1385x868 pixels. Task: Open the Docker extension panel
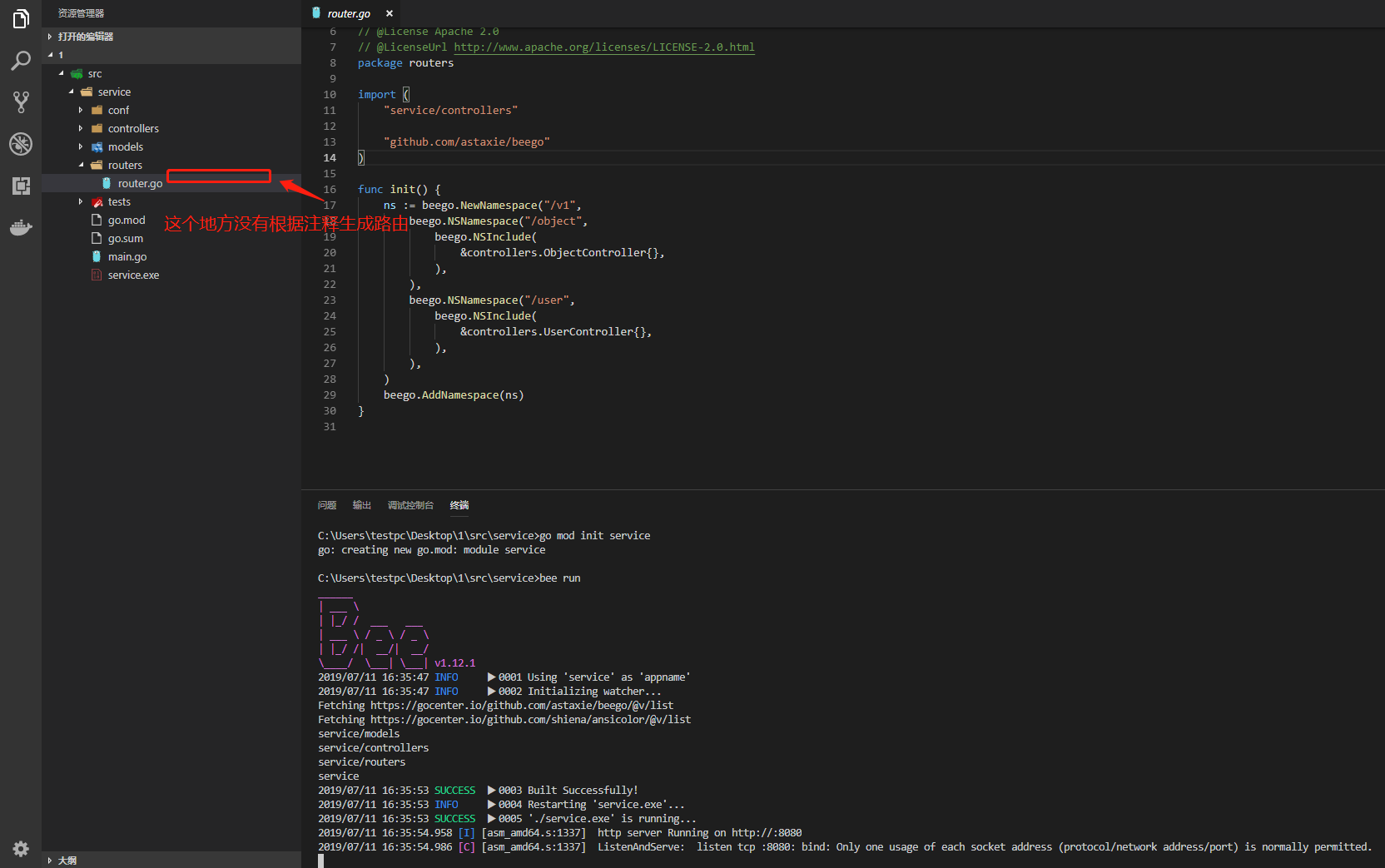tap(20, 226)
